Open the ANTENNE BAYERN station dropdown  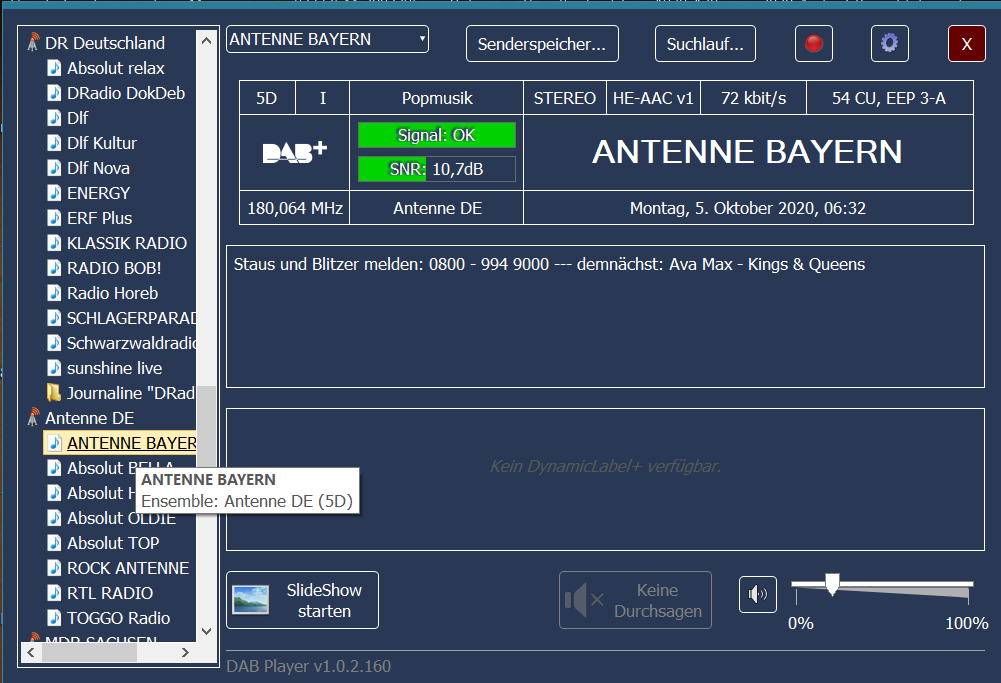click(327, 40)
